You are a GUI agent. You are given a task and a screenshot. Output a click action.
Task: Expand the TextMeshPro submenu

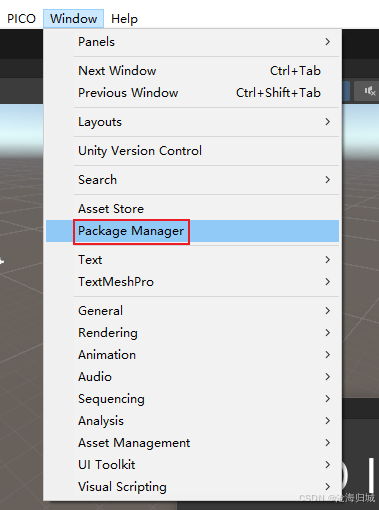point(192,282)
